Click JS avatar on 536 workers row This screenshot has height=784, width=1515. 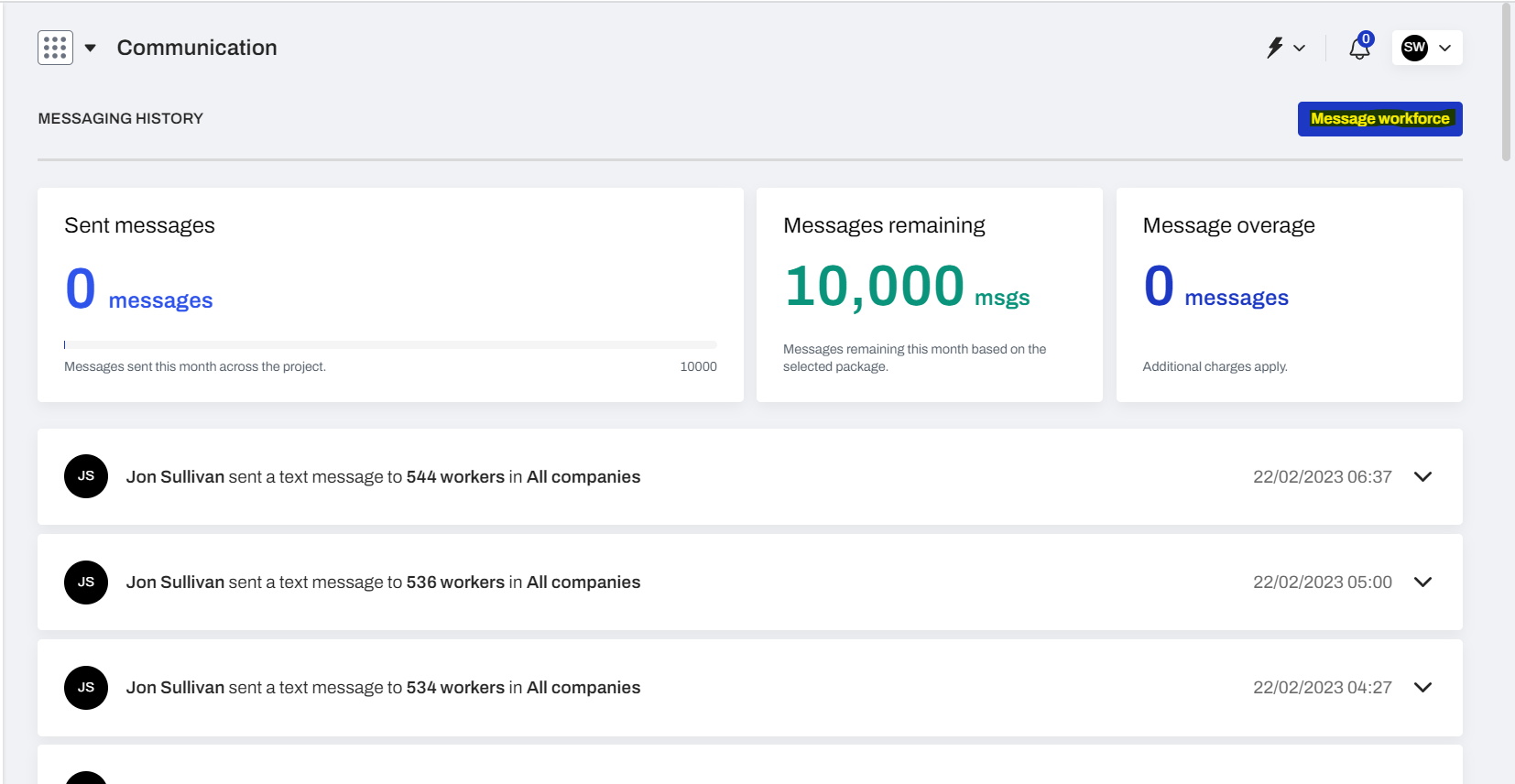coord(86,583)
